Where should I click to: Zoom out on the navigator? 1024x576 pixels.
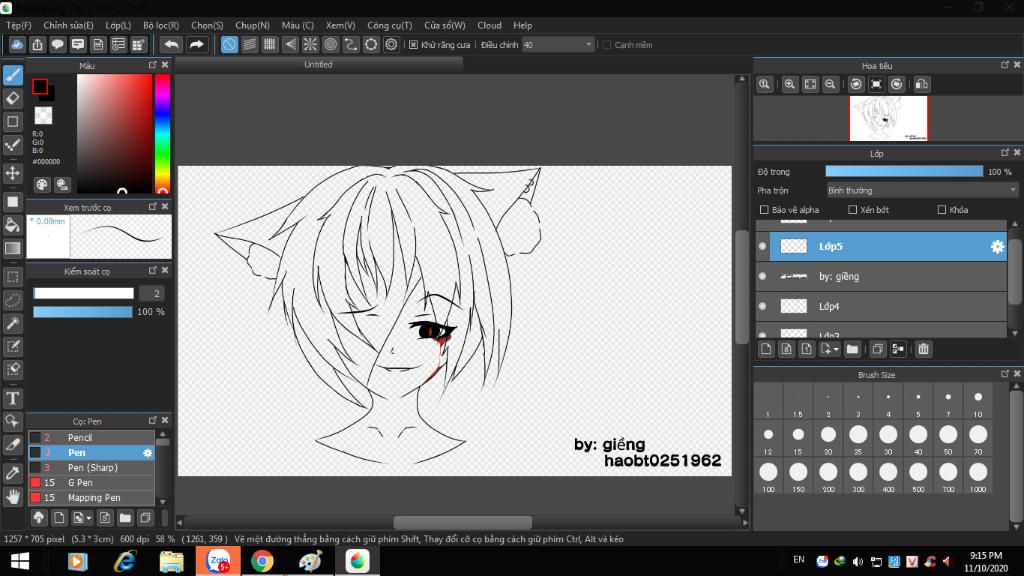pyautogui.click(x=830, y=84)
